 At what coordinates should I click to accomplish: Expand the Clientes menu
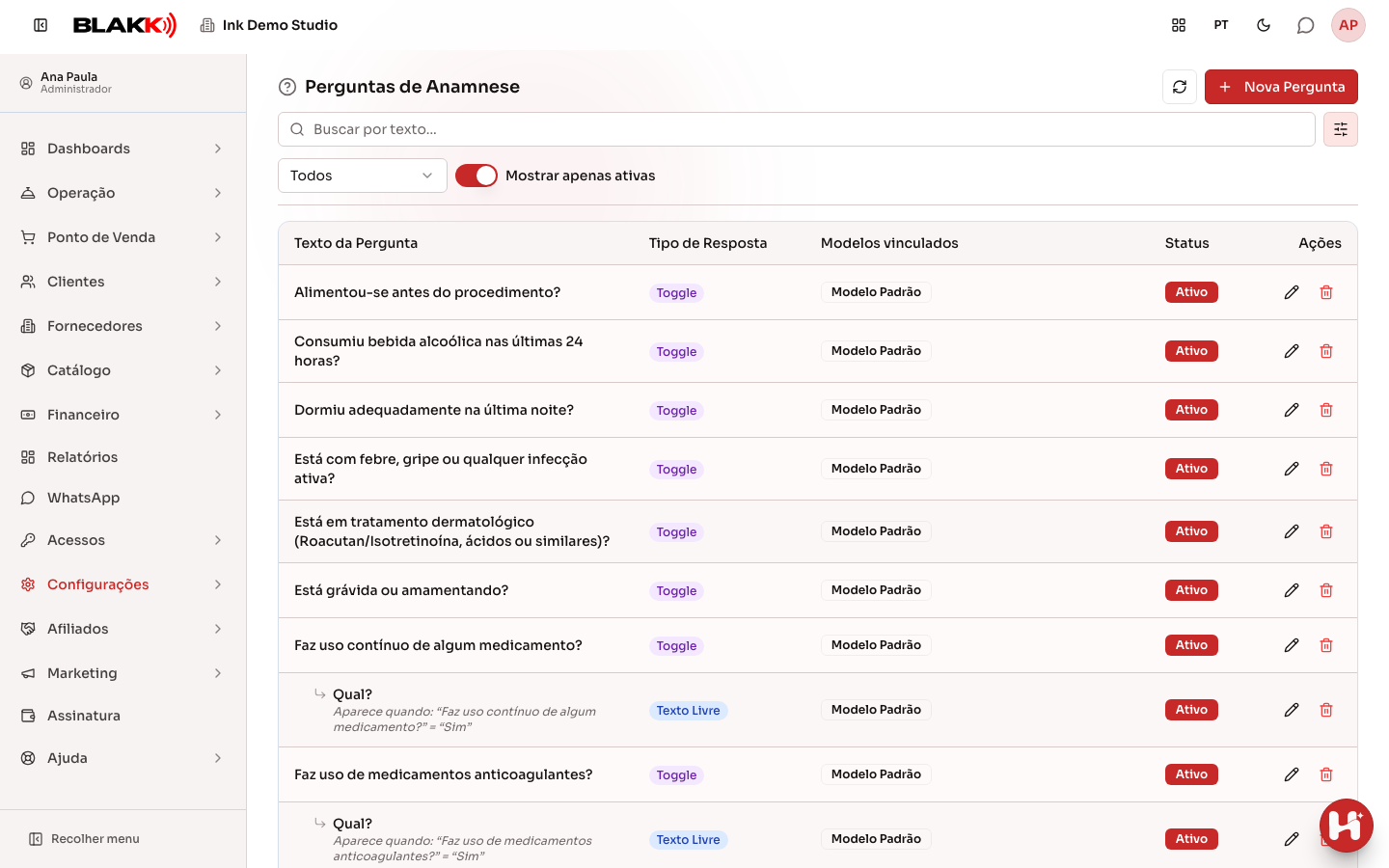point(123,282)
